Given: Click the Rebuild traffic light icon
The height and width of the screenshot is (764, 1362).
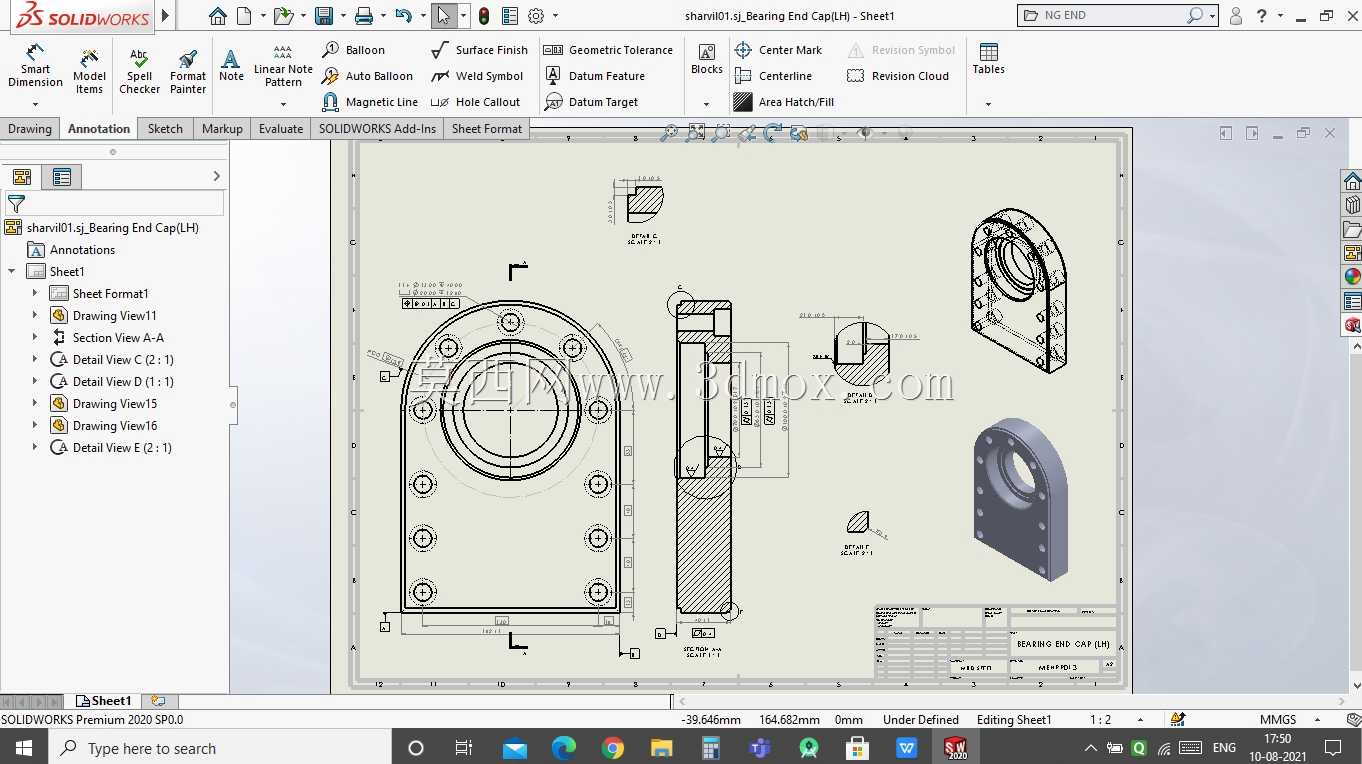Looking at the screenshot, I should tap(484, 16).
